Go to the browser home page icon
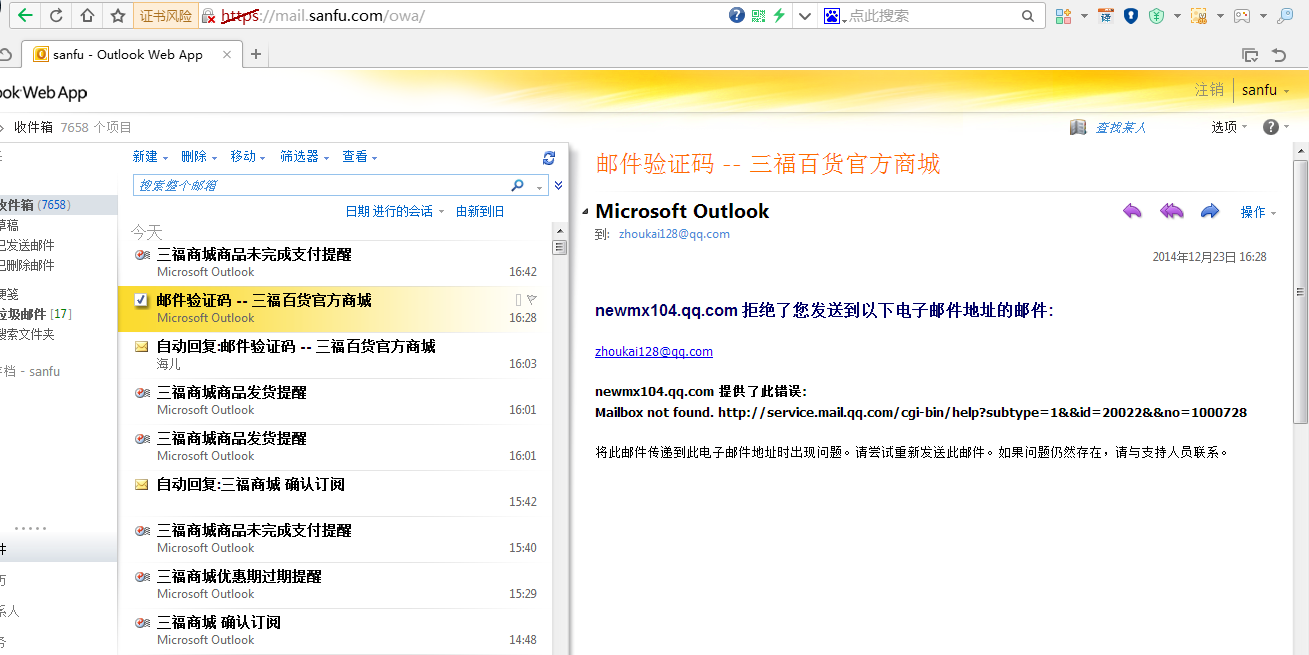The image size is (1309, 655). (87, 15)
